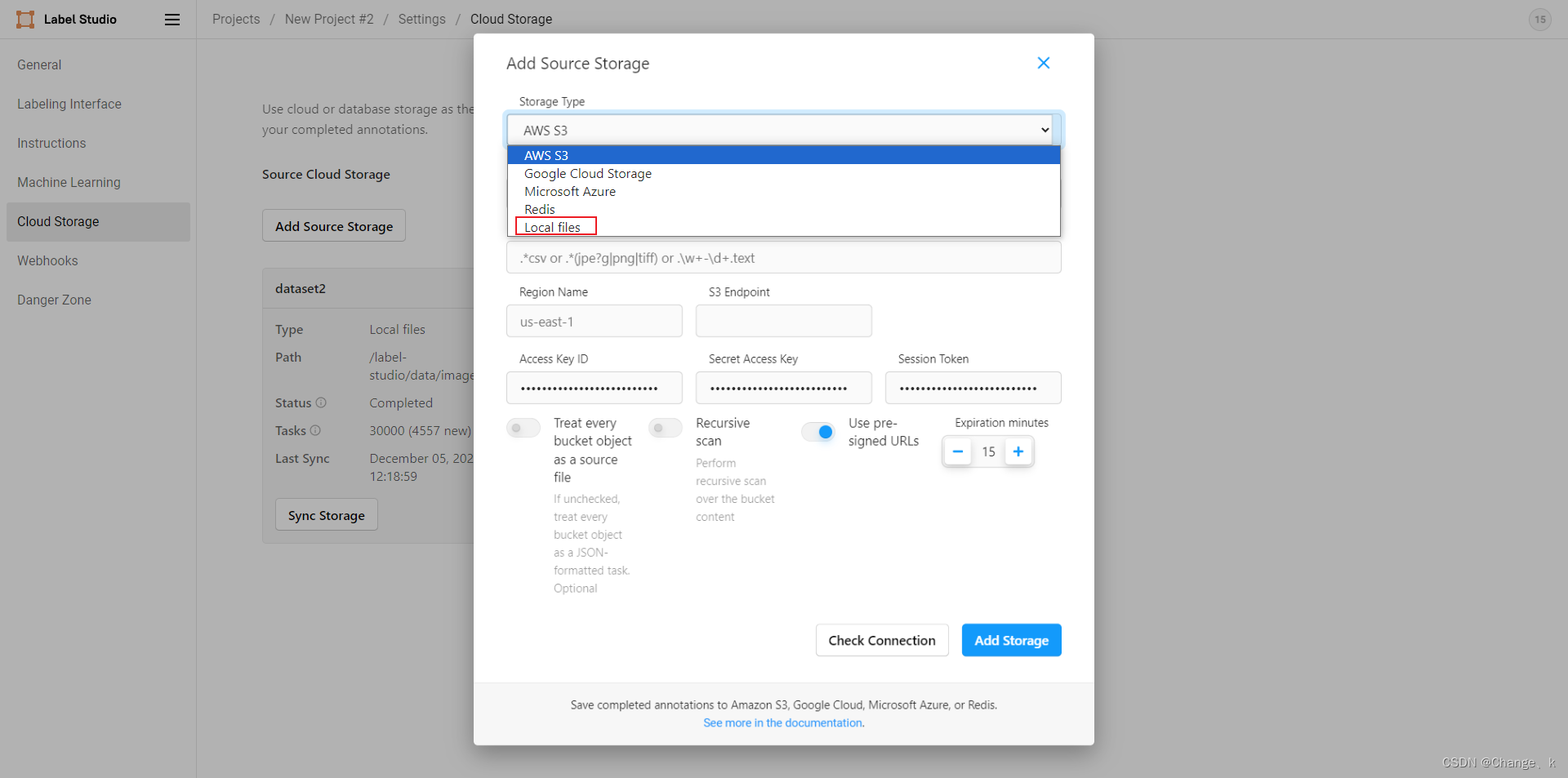Go to Settings breadcrumb

(x=422, y=19)
